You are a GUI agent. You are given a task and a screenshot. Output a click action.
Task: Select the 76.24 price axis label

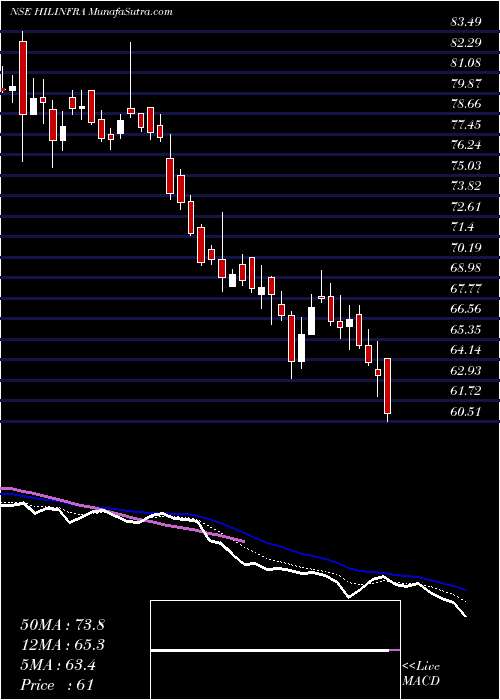(466, 146)
